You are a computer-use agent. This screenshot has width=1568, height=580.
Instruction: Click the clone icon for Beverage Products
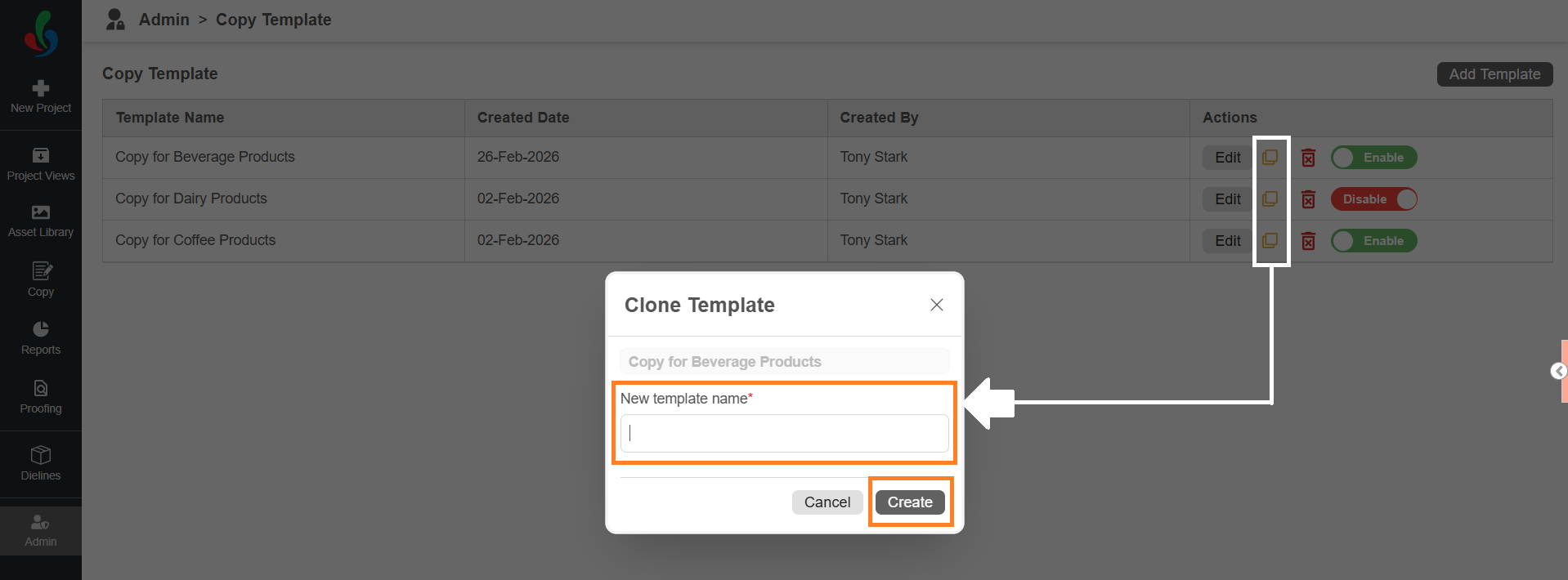[x=1270, y=157]
